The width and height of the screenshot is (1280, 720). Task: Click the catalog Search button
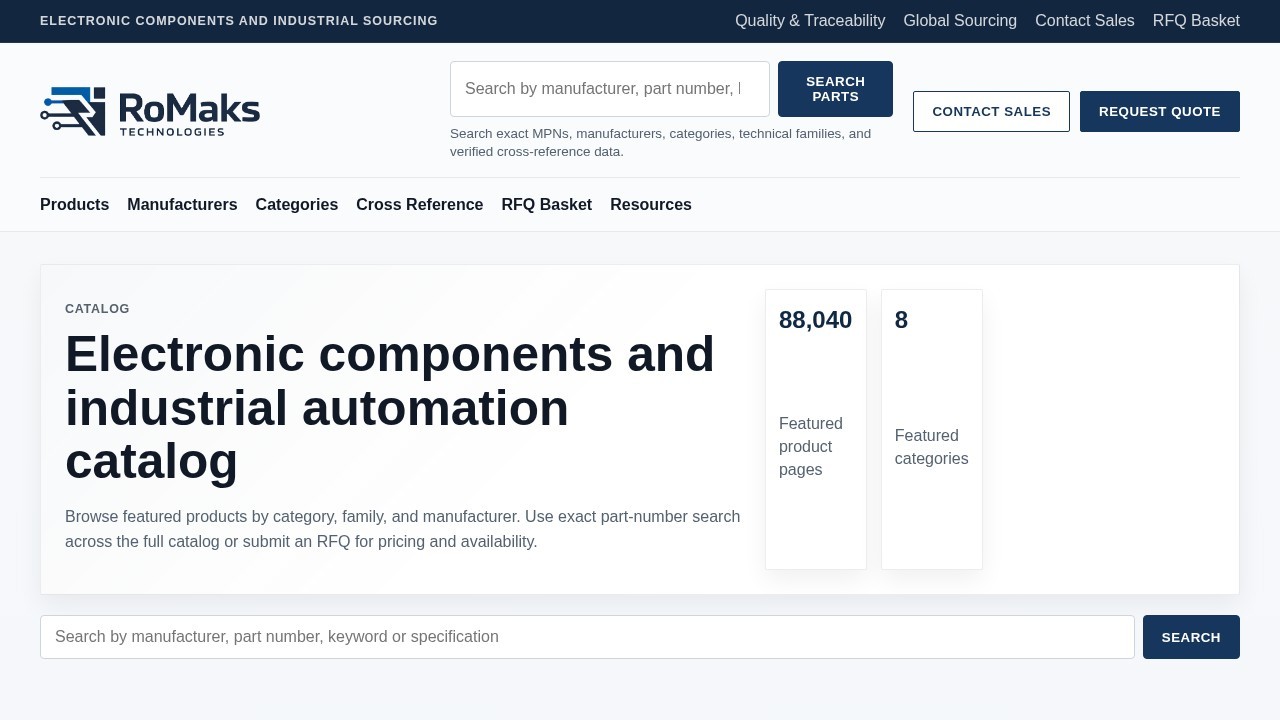[x=1191, y=637]
